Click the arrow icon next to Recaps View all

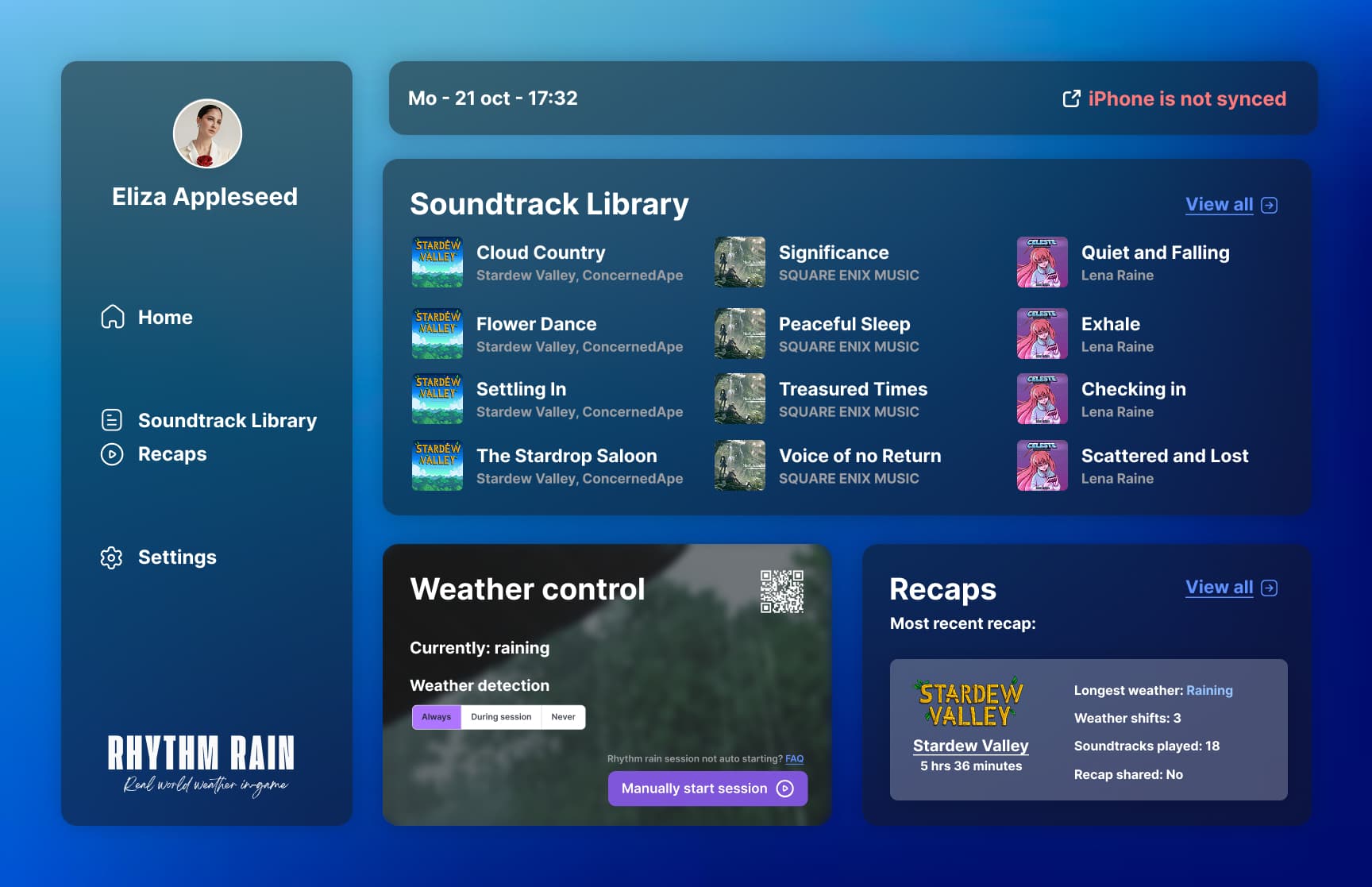pos(1270,588)
